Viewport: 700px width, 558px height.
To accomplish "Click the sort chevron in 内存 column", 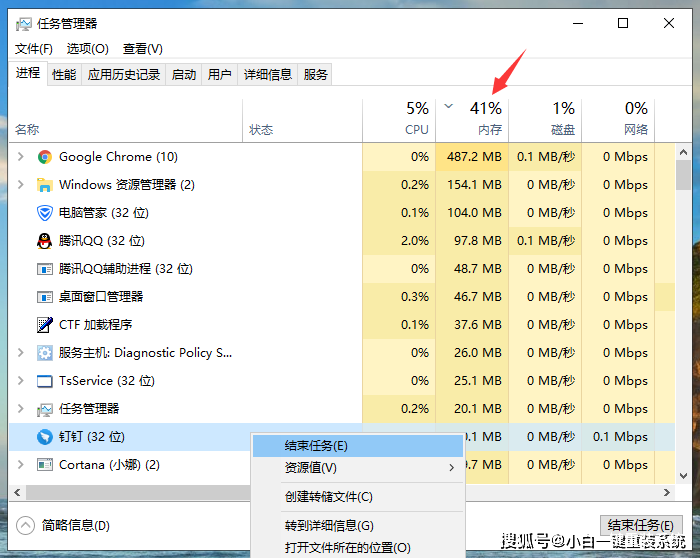I will click(449, 106).
